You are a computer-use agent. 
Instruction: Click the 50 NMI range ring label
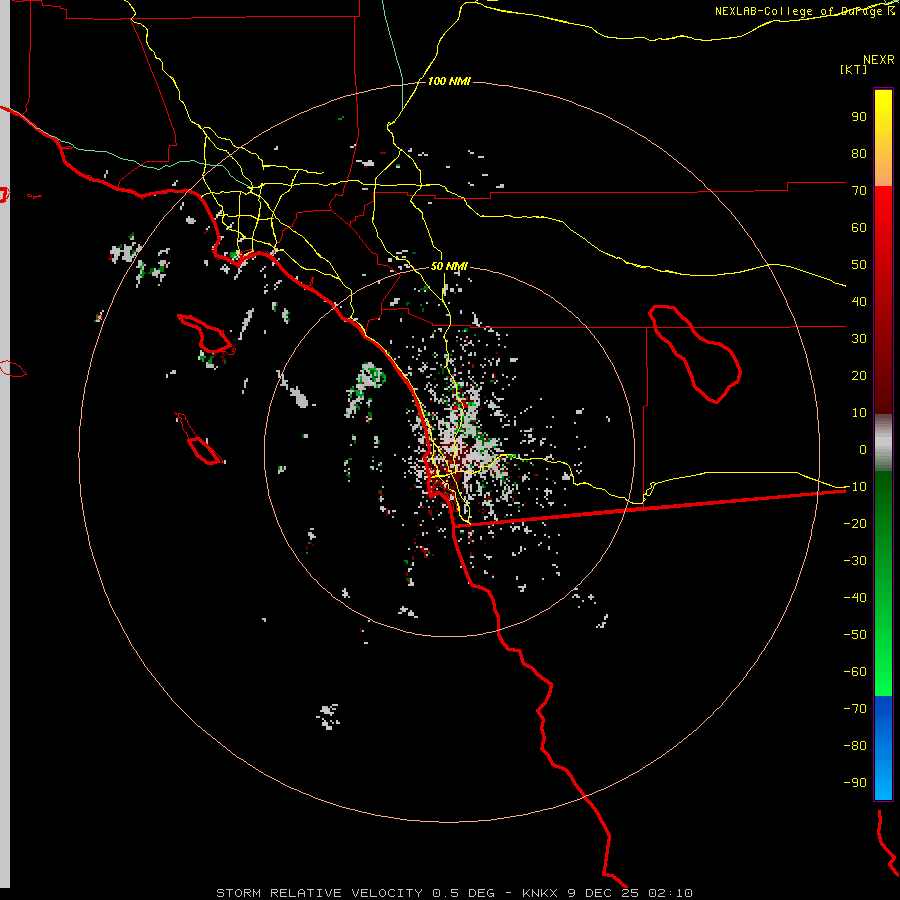[x=449, y=266]
